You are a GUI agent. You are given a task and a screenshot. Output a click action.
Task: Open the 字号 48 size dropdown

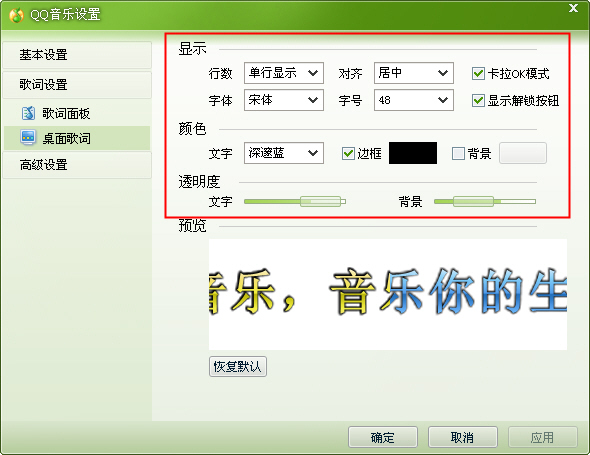point(414,100)
